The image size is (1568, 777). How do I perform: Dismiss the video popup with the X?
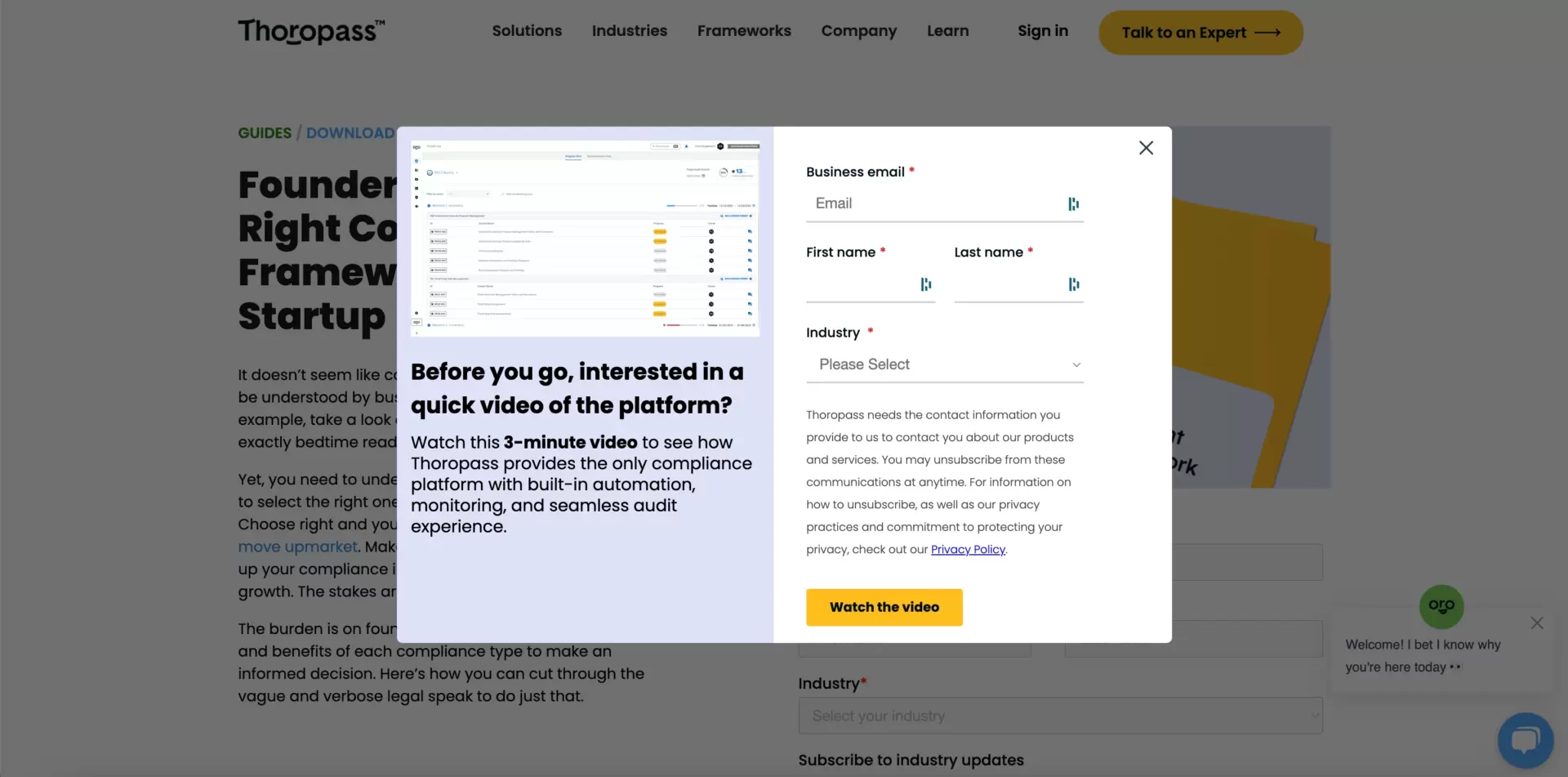pyautogui.click(x=1146, y=148)
